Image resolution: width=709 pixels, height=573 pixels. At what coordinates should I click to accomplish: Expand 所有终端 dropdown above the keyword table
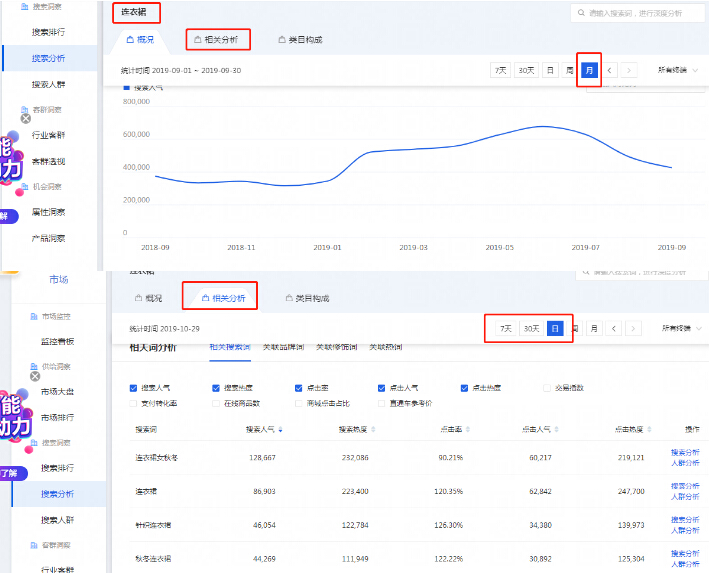pos(680,328)
